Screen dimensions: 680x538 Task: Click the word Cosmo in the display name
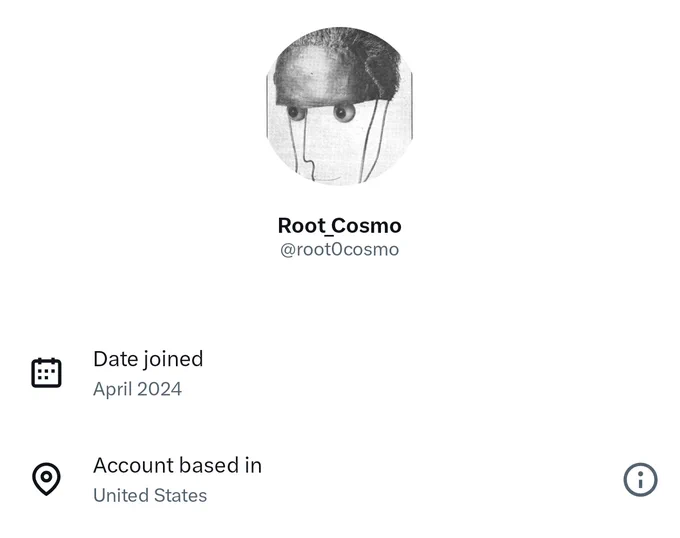pyautogui.click(x=367, y=225)
